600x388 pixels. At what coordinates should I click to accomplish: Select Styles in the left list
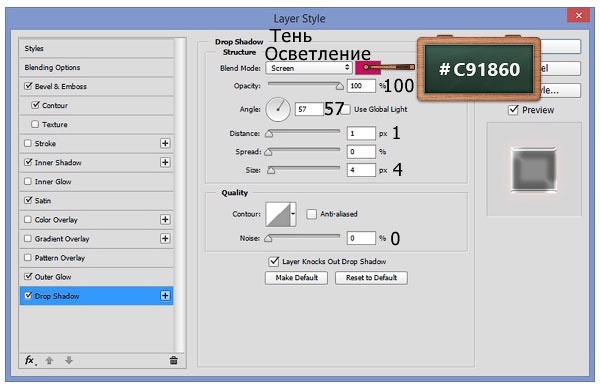click(96, 49)
